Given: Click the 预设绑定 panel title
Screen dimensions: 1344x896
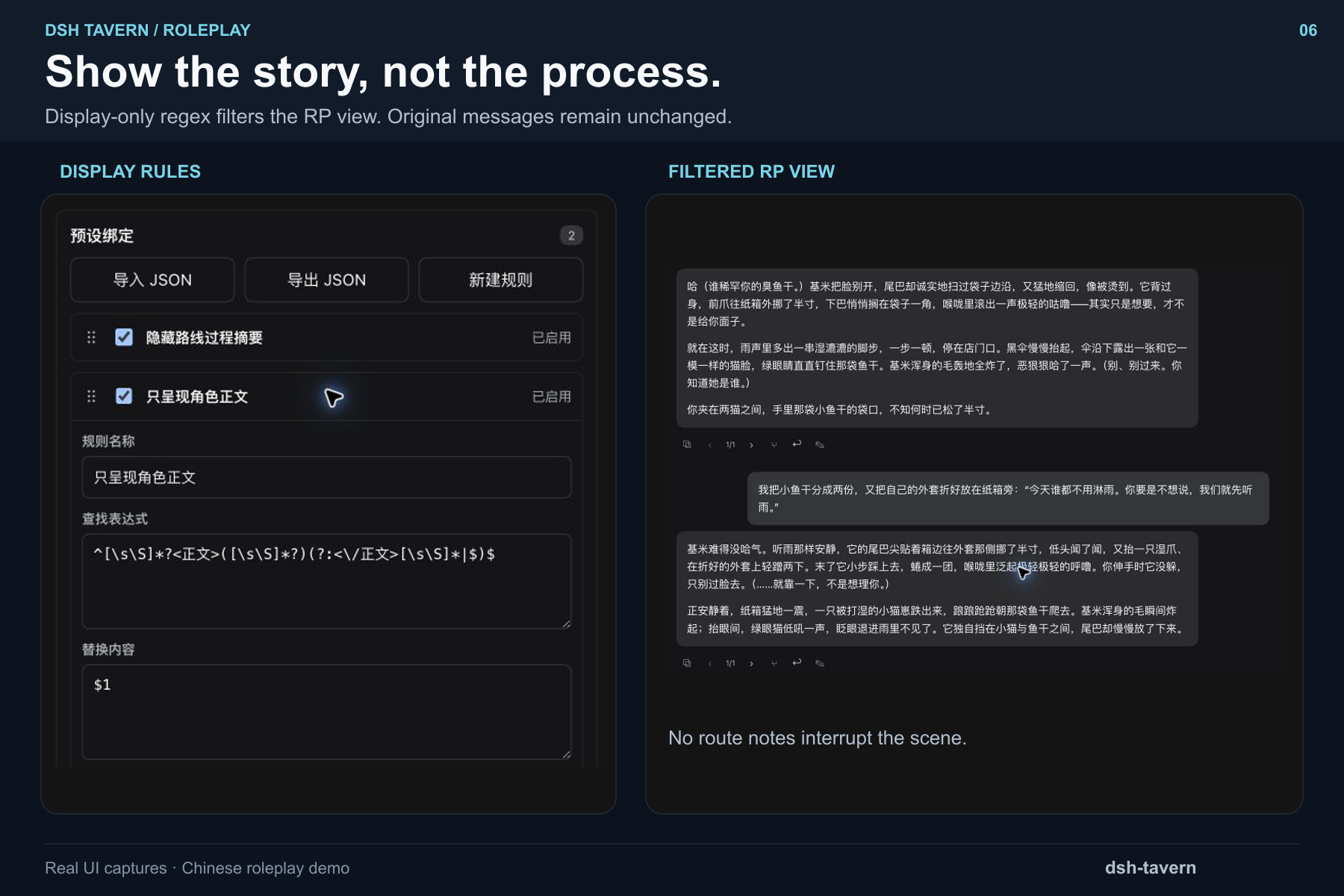Looking at the screenshot, I should click(102, 236).
